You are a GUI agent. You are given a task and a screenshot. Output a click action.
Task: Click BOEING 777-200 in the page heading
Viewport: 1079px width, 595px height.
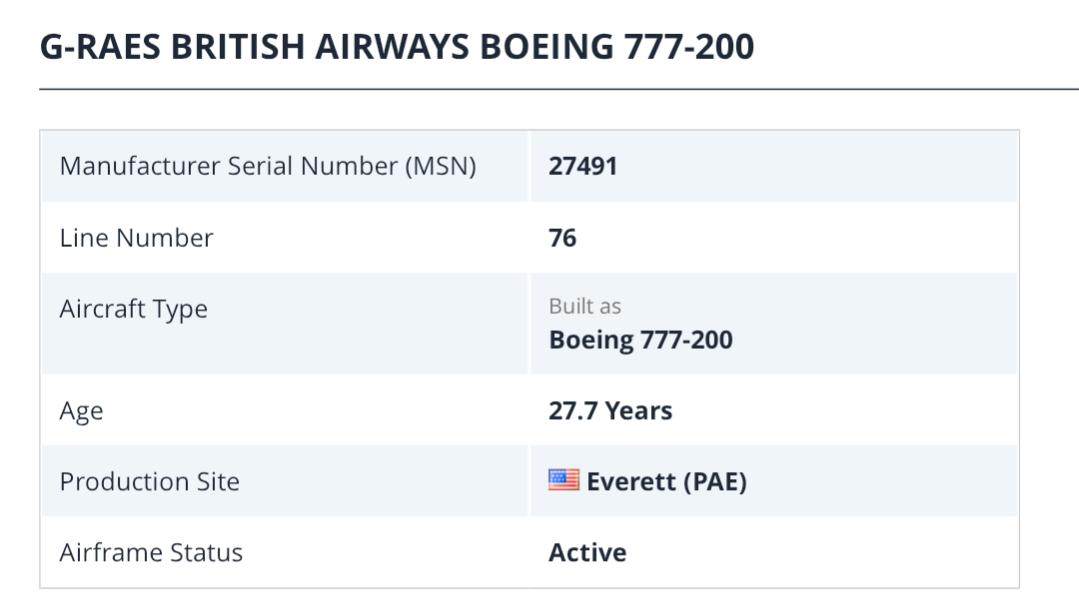[x=617, y=47]
